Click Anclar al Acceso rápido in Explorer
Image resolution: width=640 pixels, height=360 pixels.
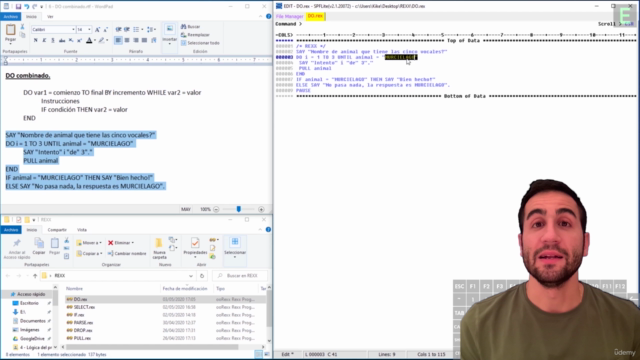coord(17,249)
